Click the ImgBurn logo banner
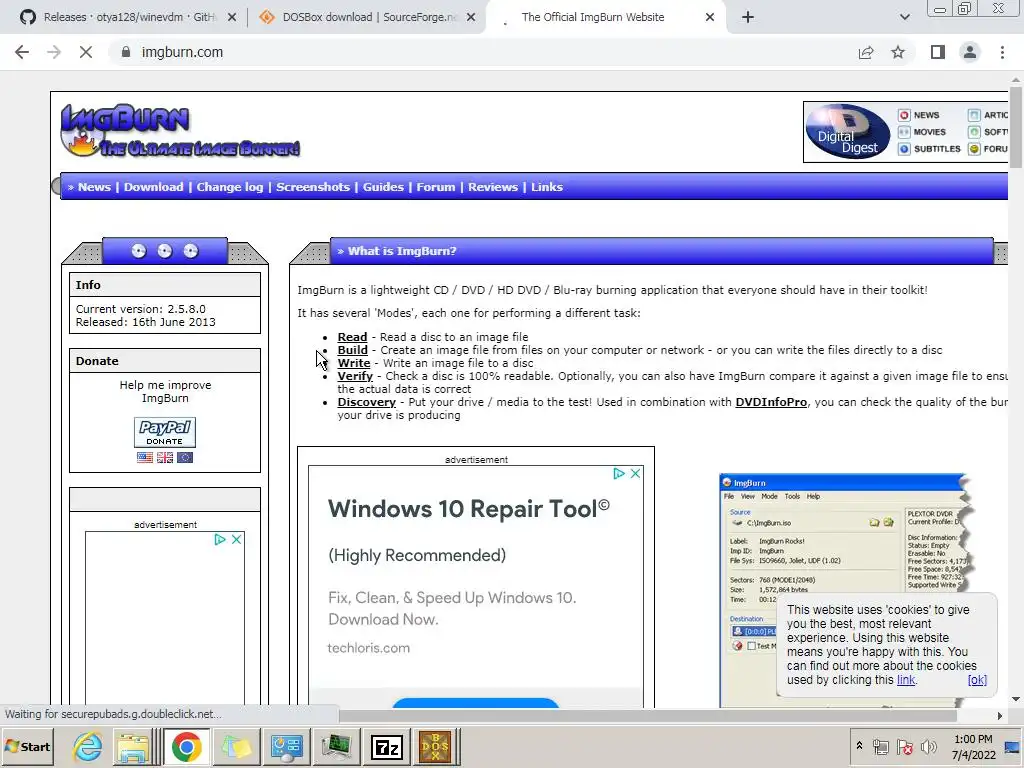The image size is (1024, 768). [x=180, y=131]
